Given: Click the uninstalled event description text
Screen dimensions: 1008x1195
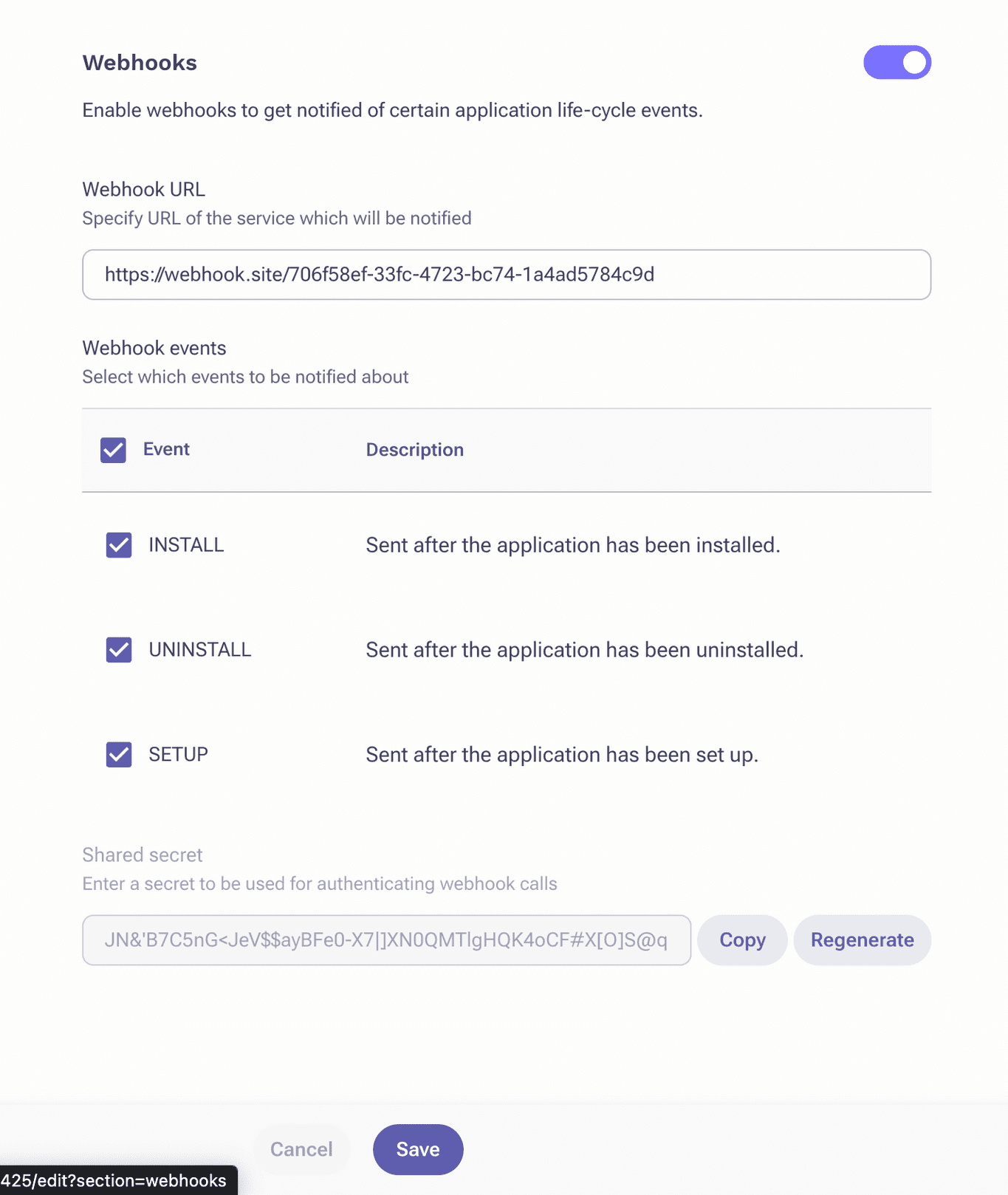Looking at the screenshot, I should coord(585,650).
